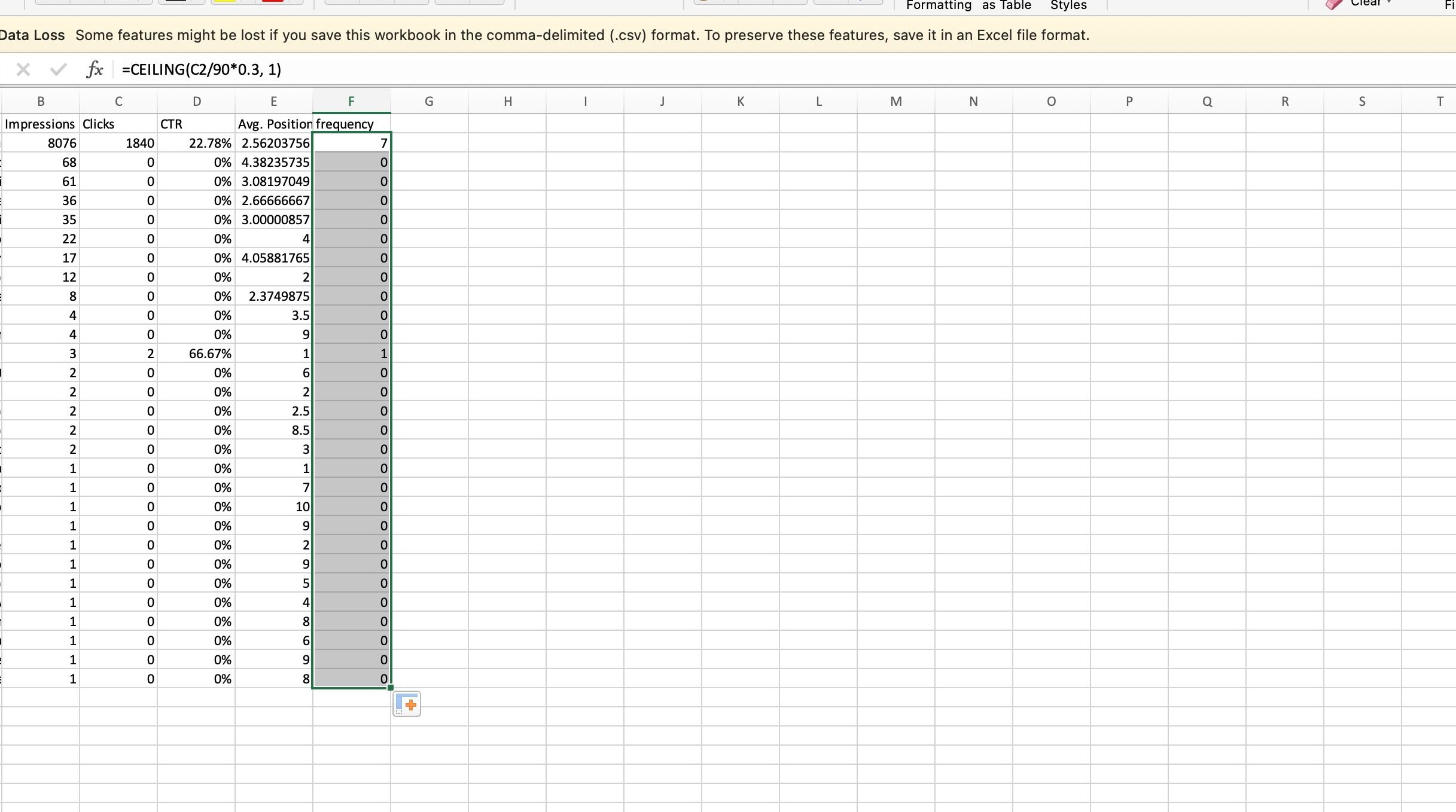
Task: Select the Avg. Position cell showing 8.5
Action: click(274, 430)
